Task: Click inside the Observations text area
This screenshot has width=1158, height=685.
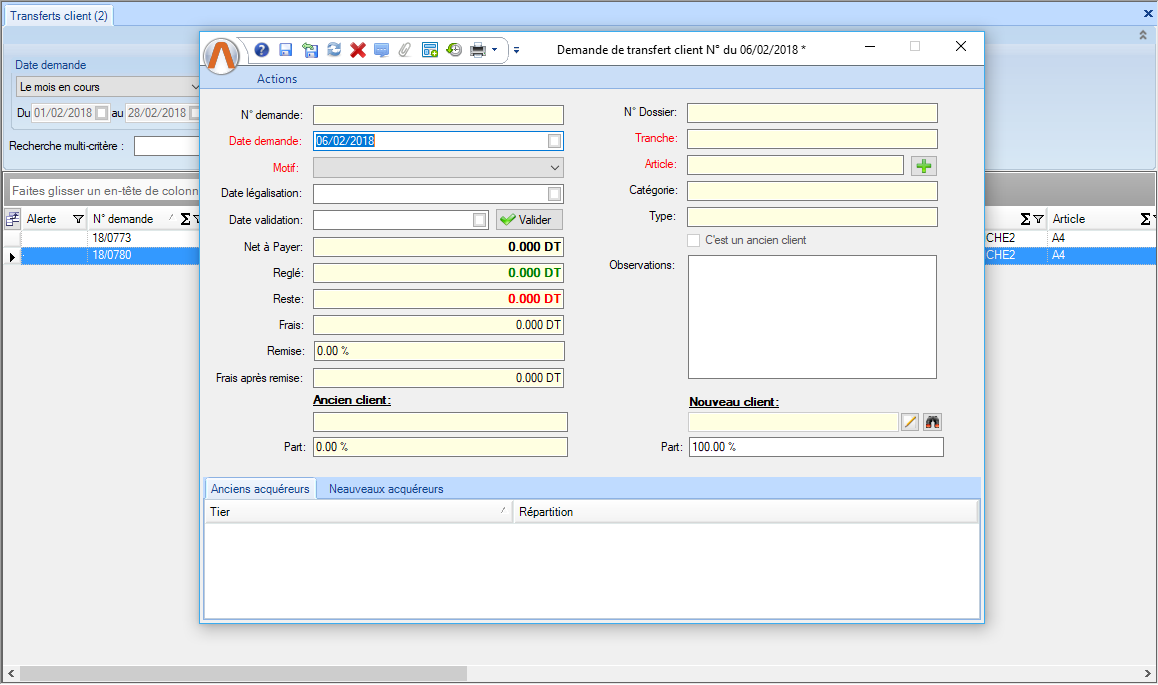Action: click(x=812, y=317)
